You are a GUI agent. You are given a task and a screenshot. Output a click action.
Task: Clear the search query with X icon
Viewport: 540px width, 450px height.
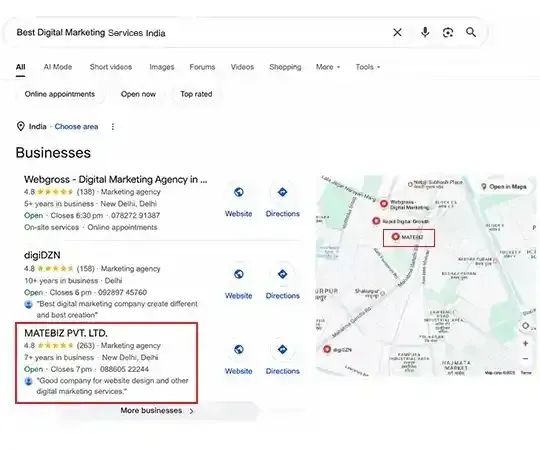[397, 32]
